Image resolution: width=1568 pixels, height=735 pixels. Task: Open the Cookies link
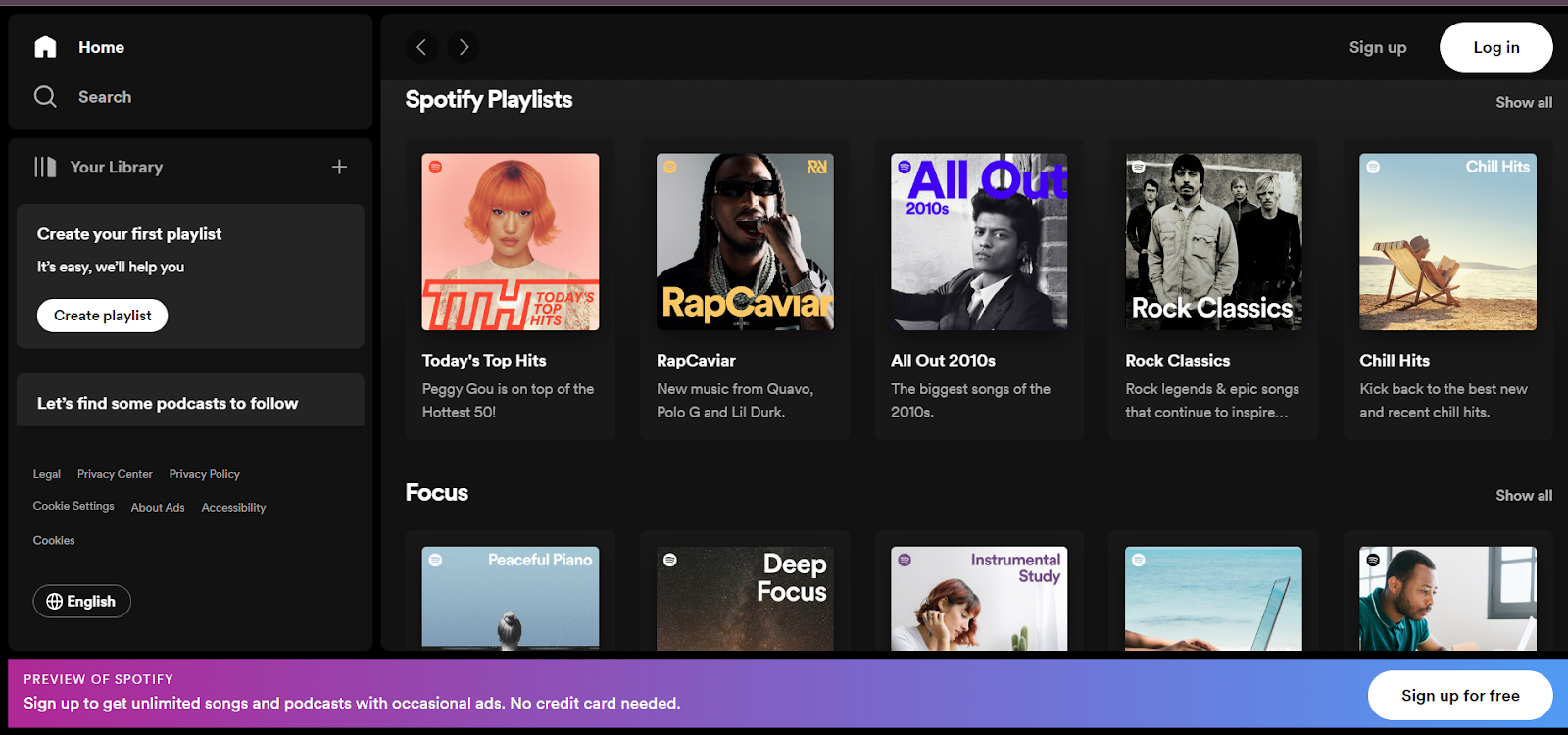point(54,541)
